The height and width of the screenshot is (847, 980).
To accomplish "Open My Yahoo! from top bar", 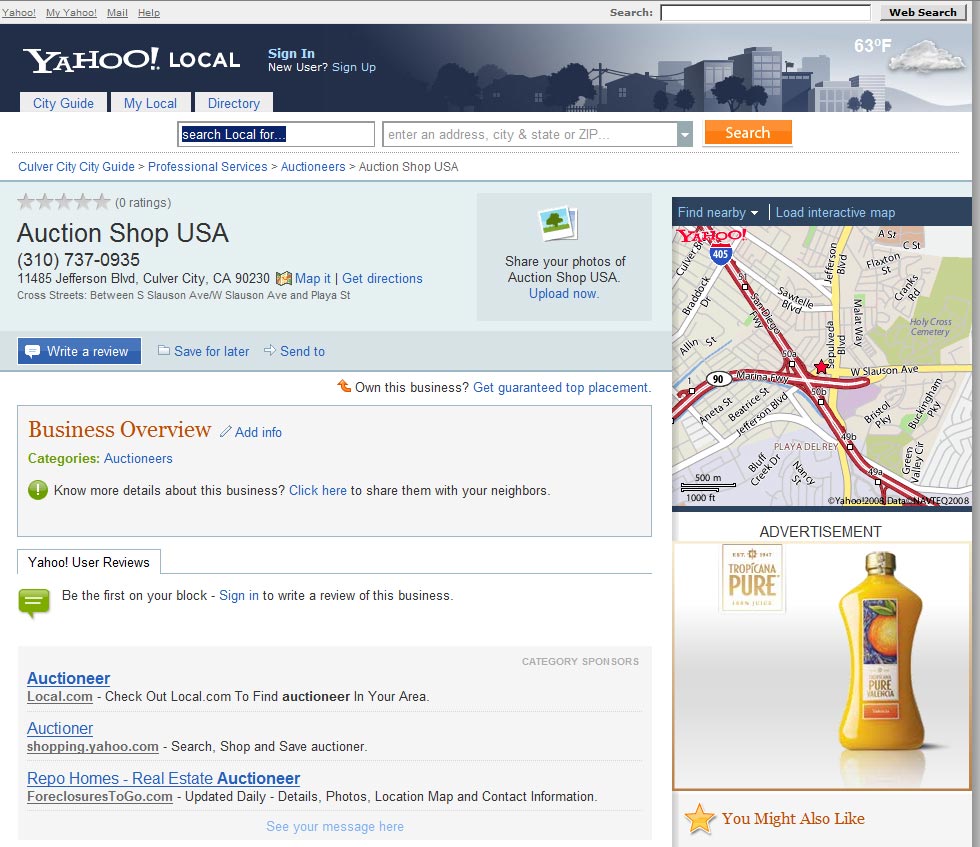I will pos(71,13).
